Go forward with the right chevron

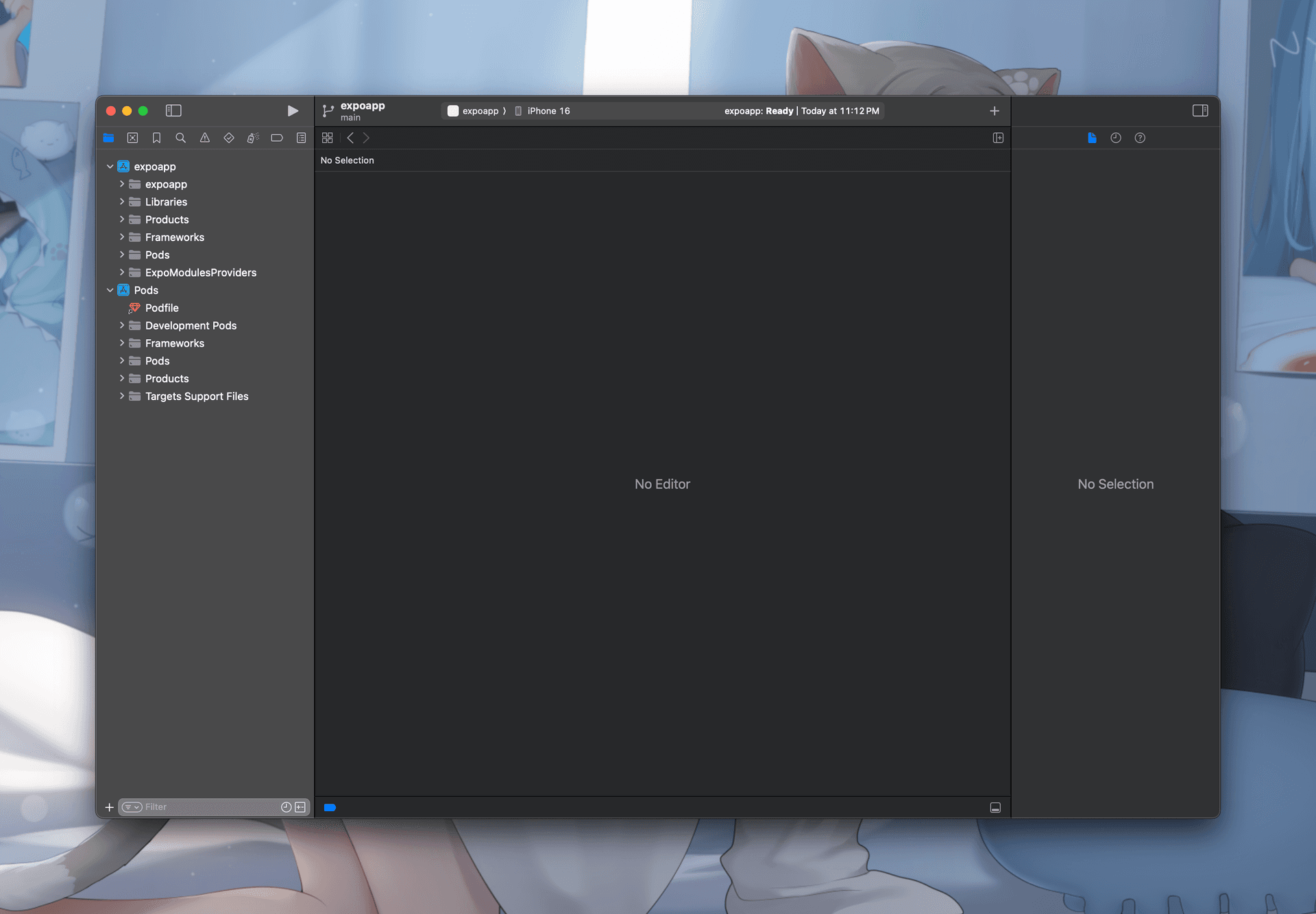click(366, 138)
